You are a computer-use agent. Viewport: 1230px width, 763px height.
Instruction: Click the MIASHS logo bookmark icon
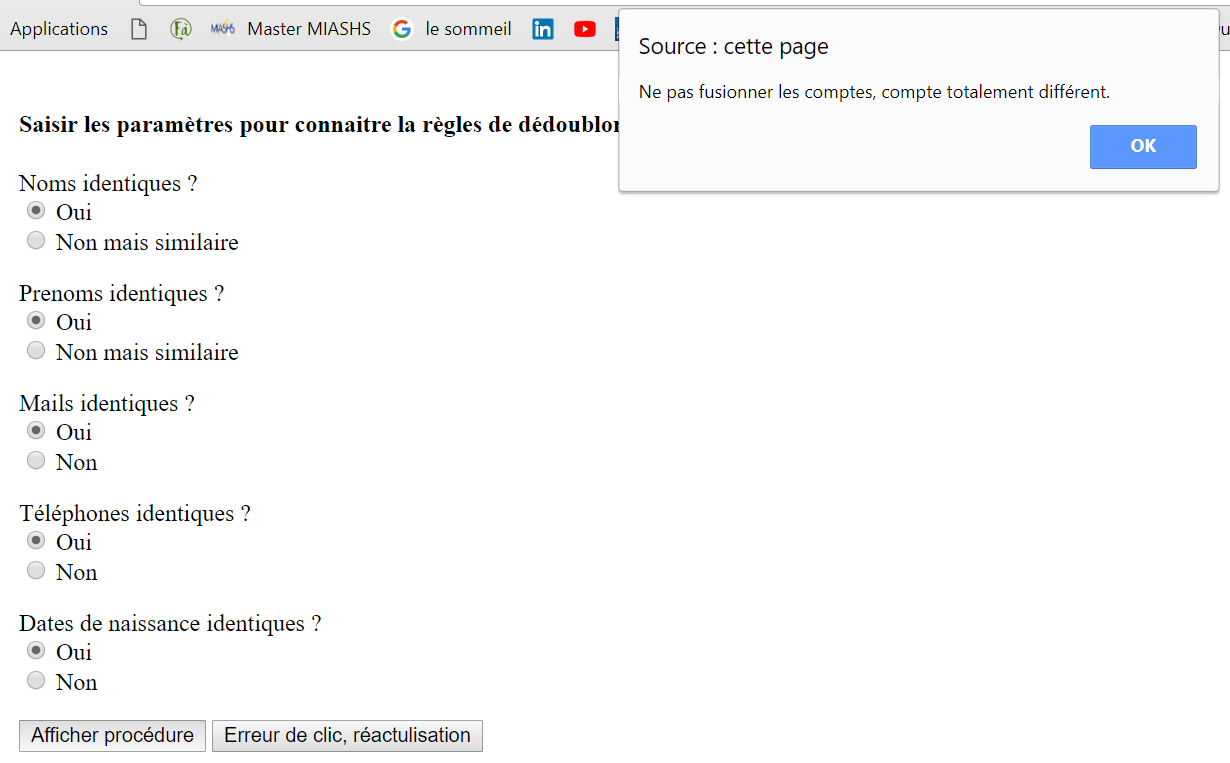coord(223,29)
